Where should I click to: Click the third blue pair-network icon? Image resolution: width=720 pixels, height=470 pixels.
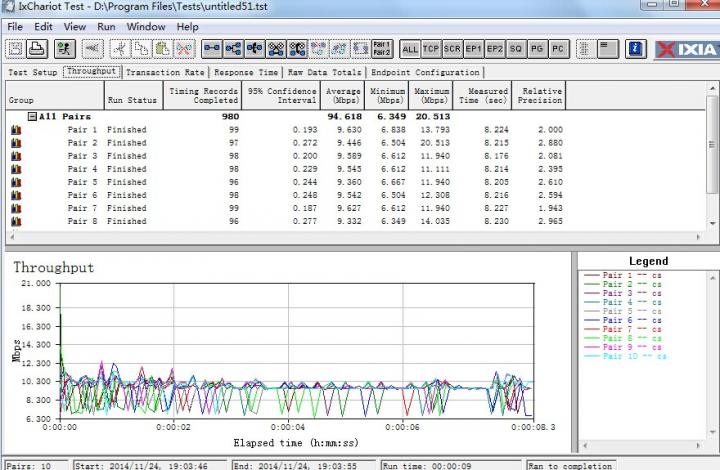254,49
